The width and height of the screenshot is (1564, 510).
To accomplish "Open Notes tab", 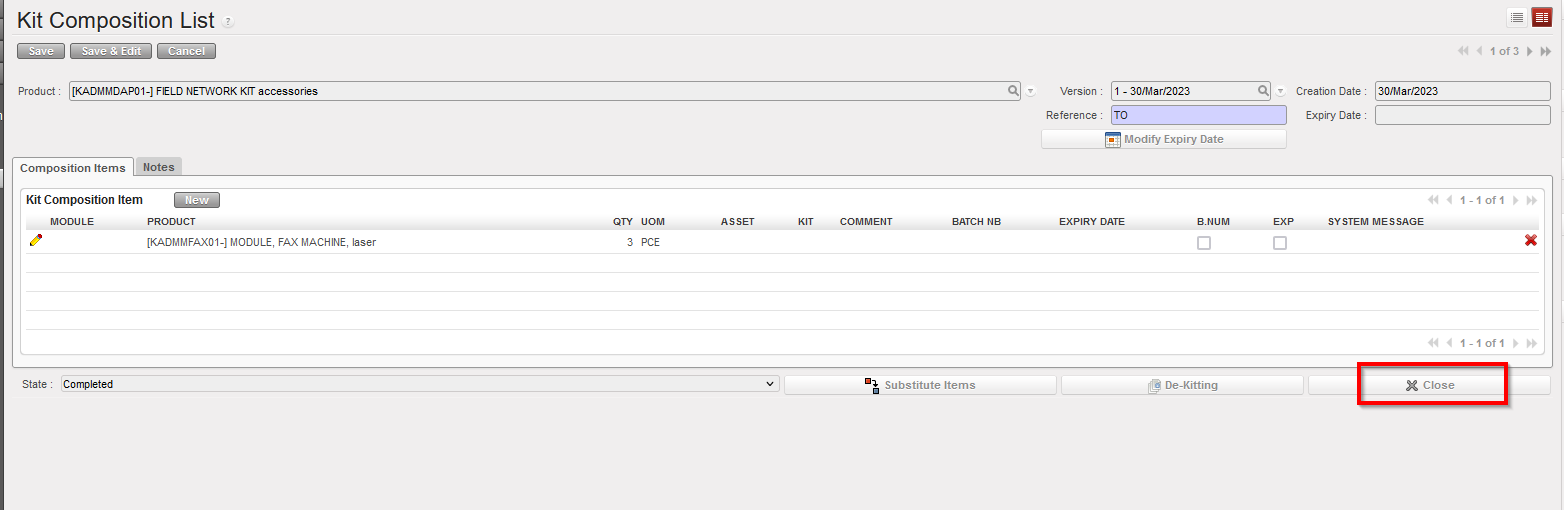I will pos(159,167).
